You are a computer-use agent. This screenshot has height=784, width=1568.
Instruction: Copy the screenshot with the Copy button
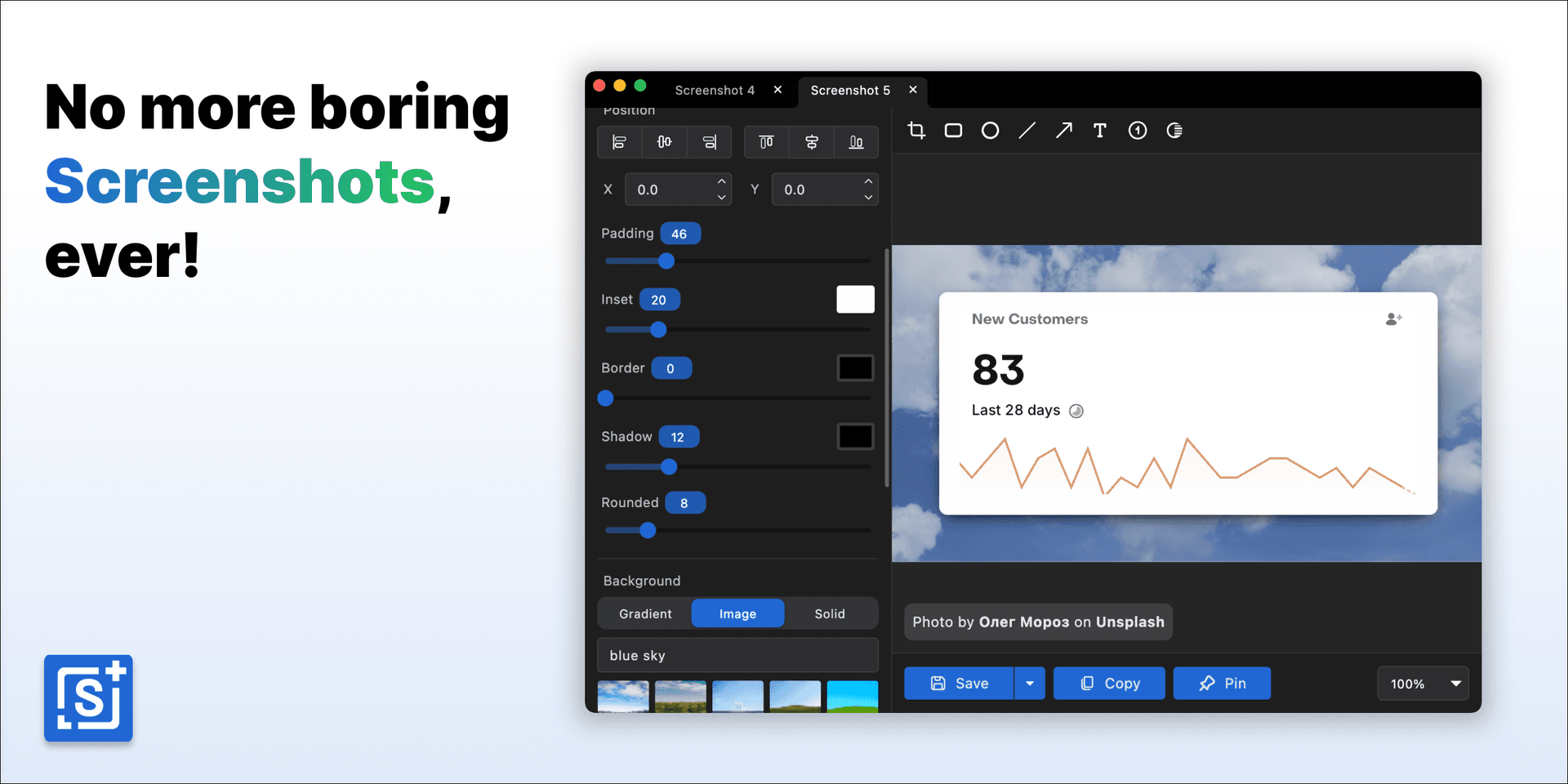click(1109, 684)
